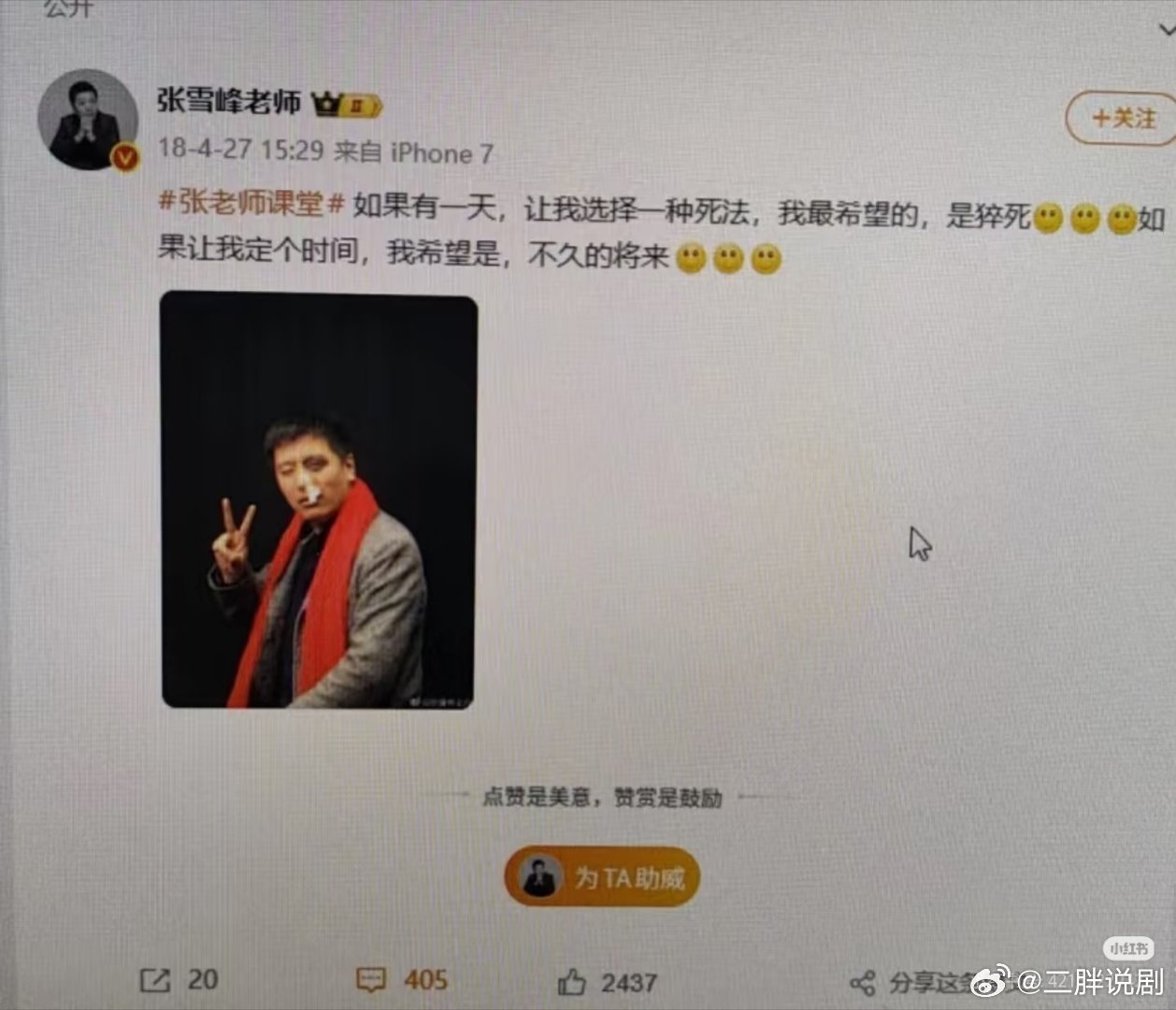Click the repost icon showing 20

point(155,980)
